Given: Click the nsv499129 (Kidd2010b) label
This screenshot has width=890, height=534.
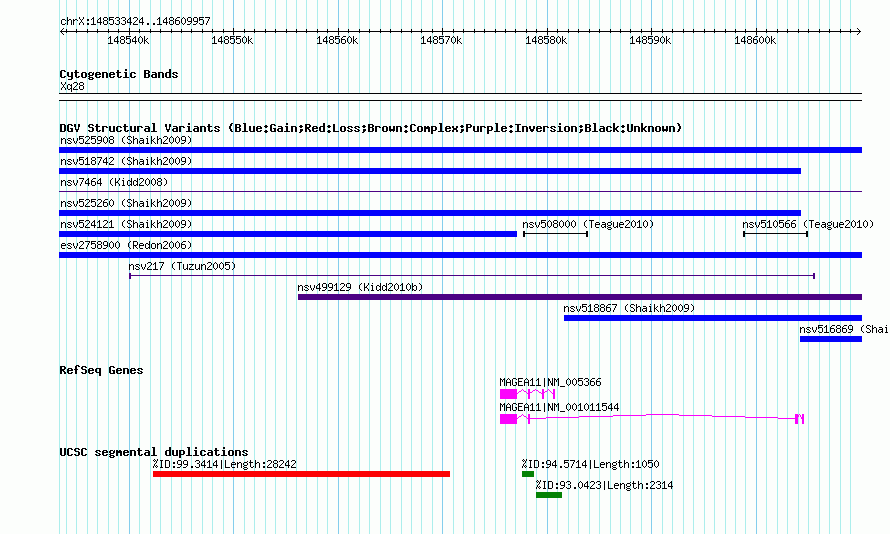Looking at the screenshot, I should [x=360, y=287].
